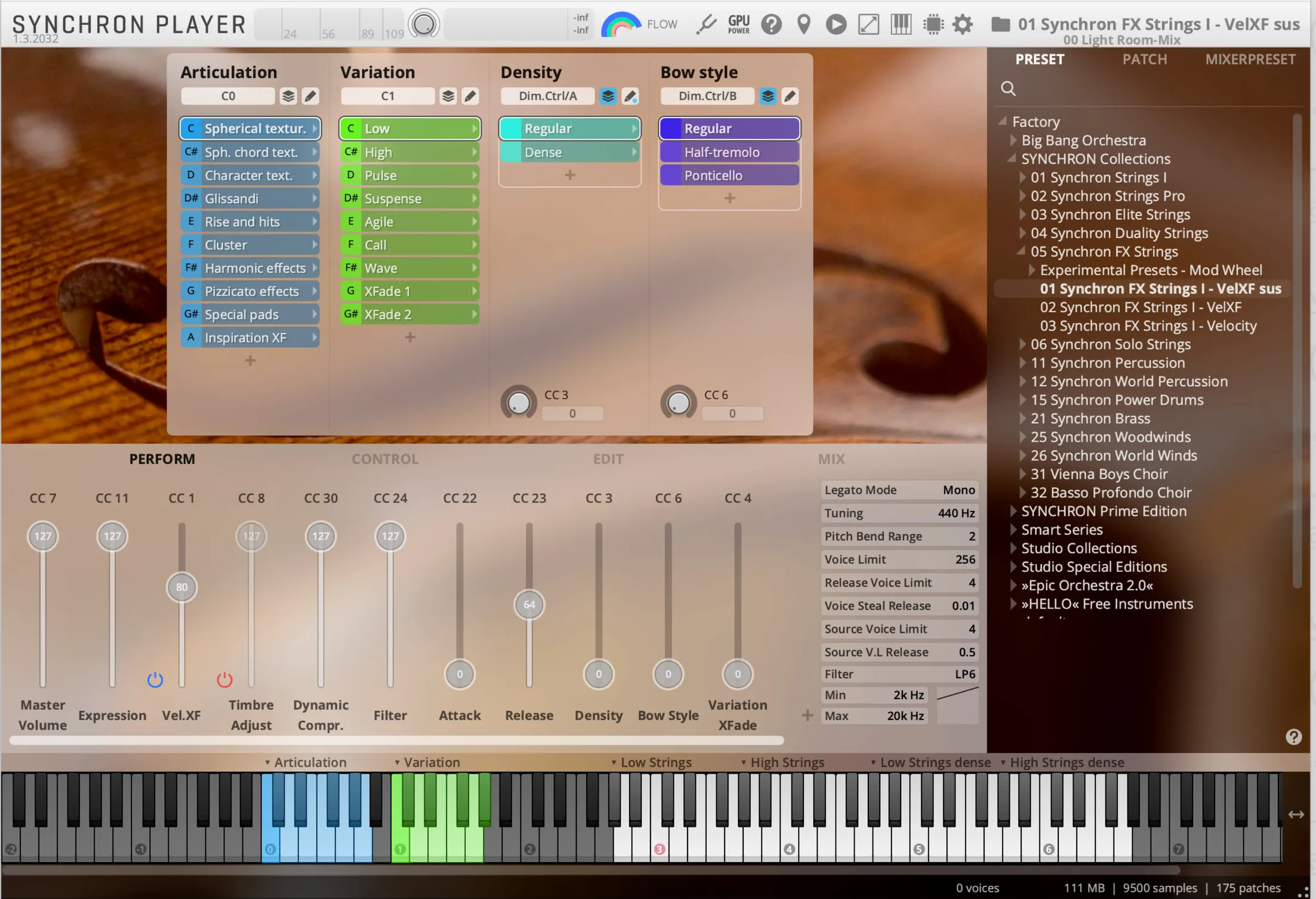The image size is (1316, 899).
Task: Click the GPU Power icon
Action: tap(738, 24)
